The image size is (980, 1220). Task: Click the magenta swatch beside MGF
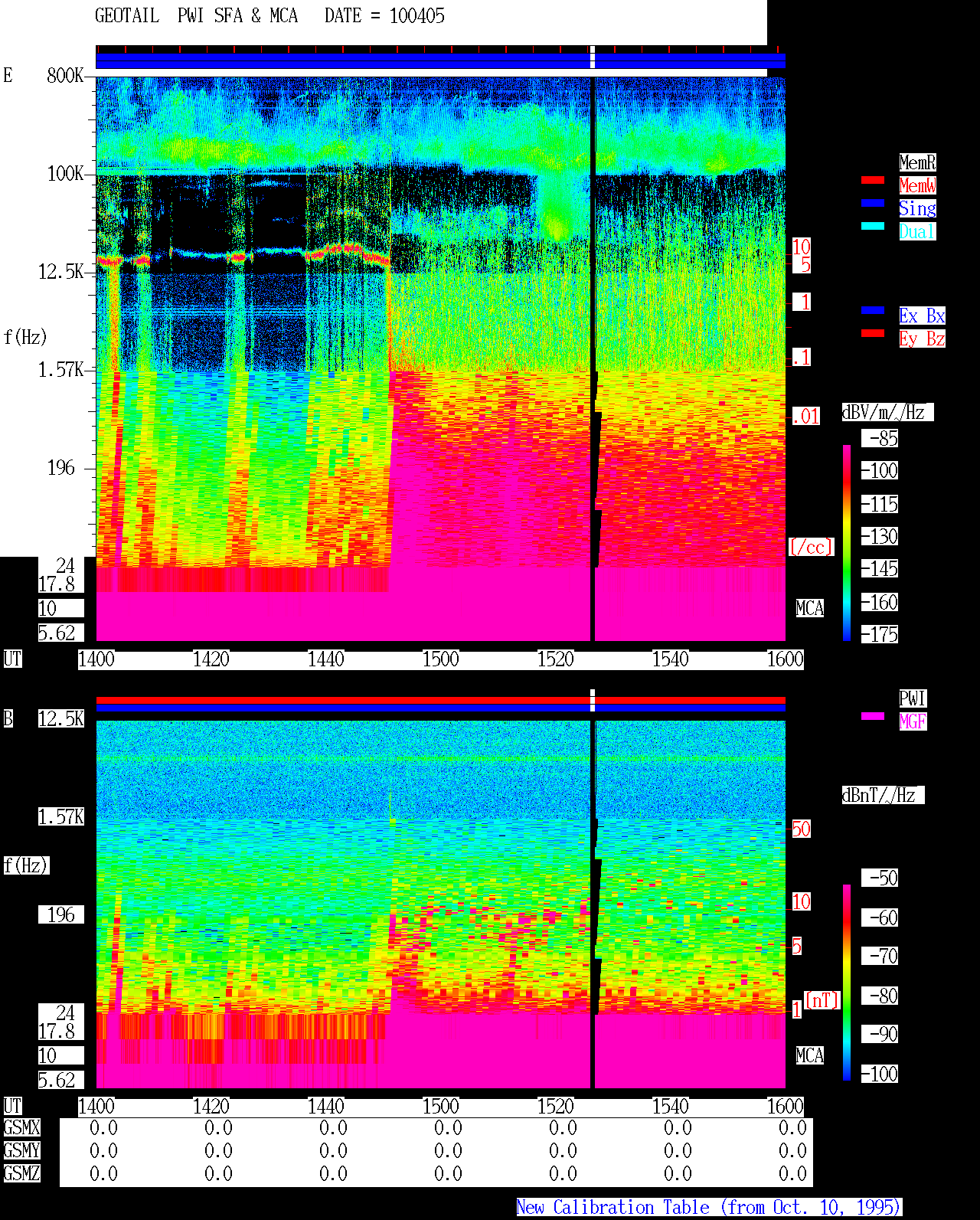873,716
